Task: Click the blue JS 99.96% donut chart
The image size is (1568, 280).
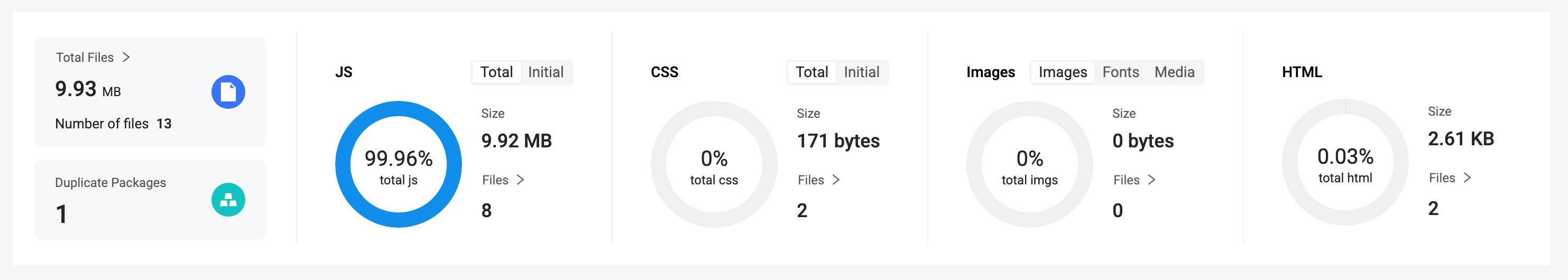Action: point(399,164)
